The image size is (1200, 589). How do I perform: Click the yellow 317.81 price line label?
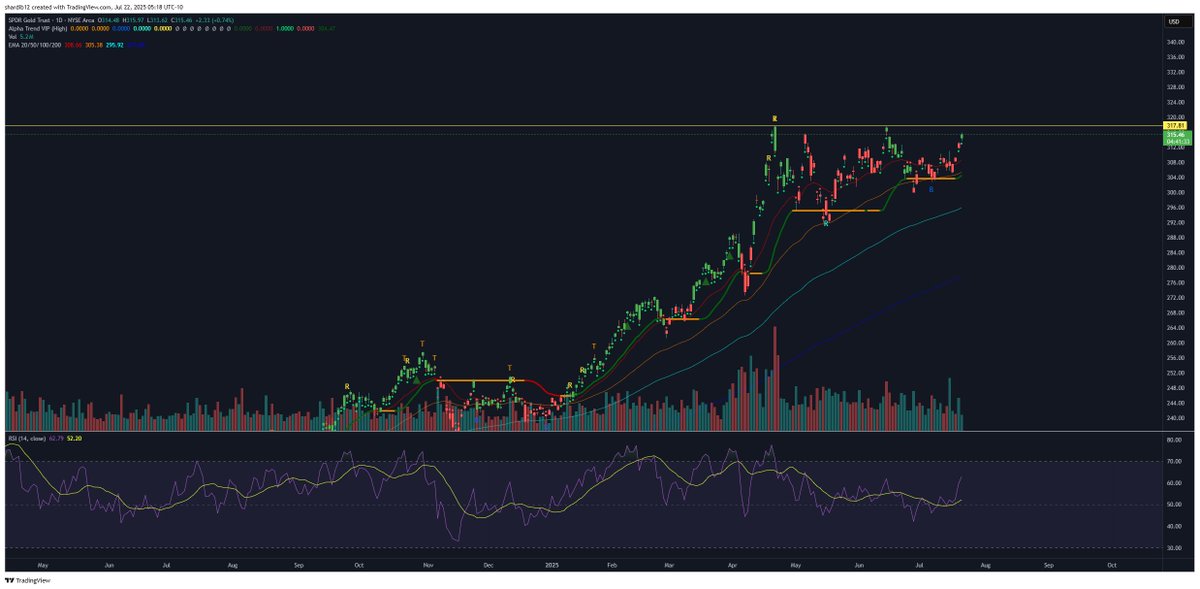(1176, 125)
